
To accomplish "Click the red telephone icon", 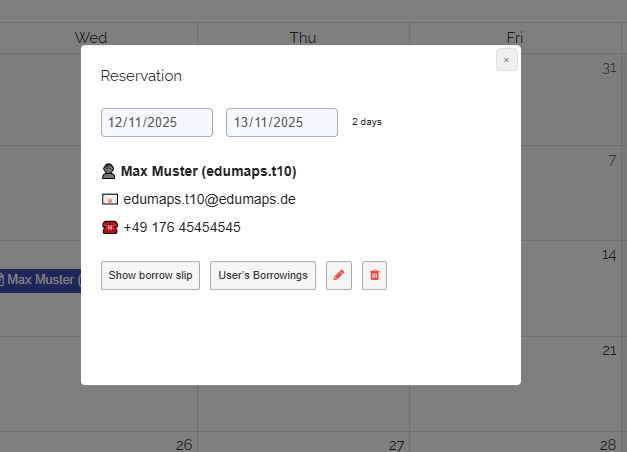I will pos(110,227).
